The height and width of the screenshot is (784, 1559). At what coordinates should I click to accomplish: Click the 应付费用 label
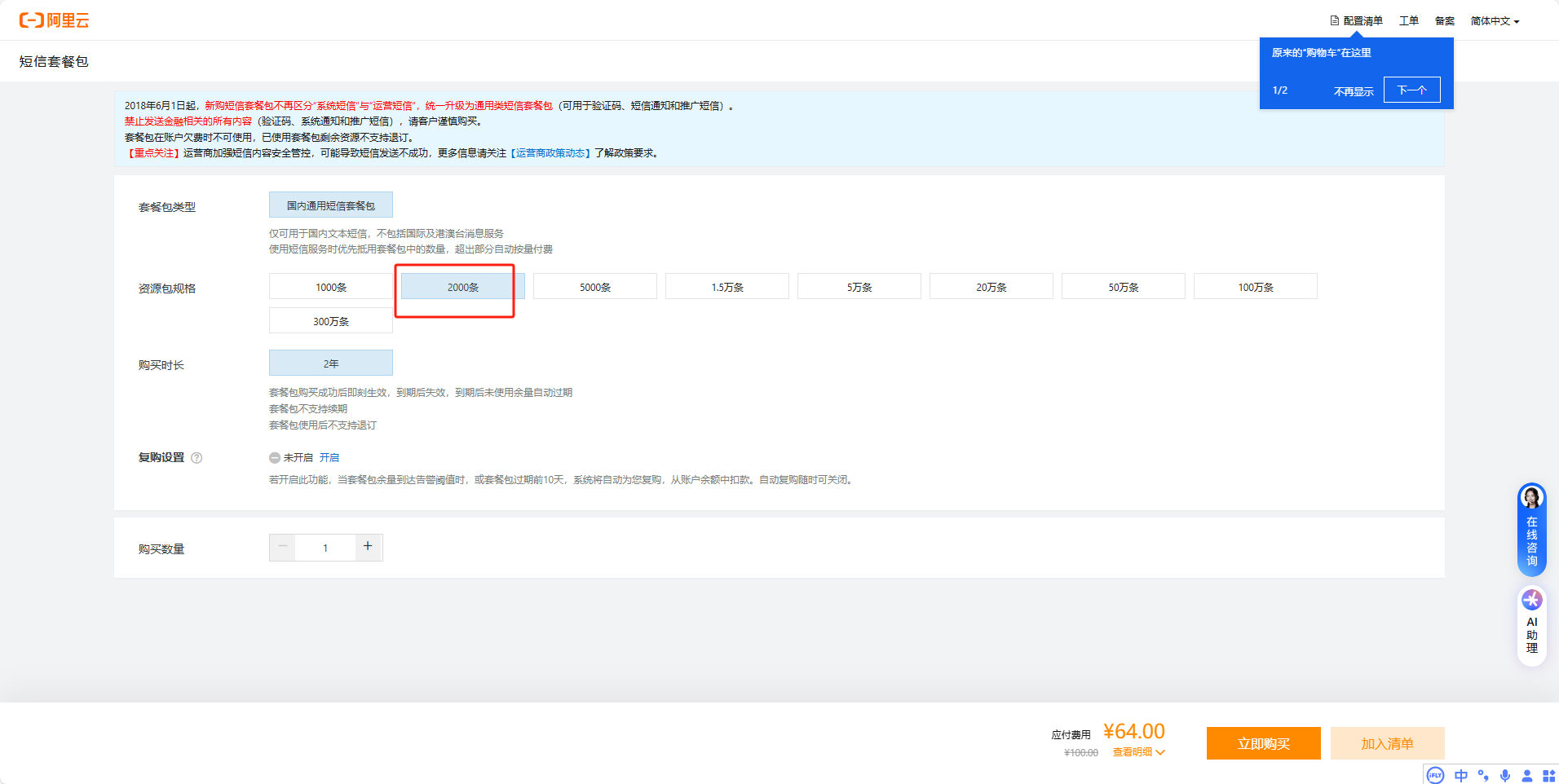click(1071, 735)
